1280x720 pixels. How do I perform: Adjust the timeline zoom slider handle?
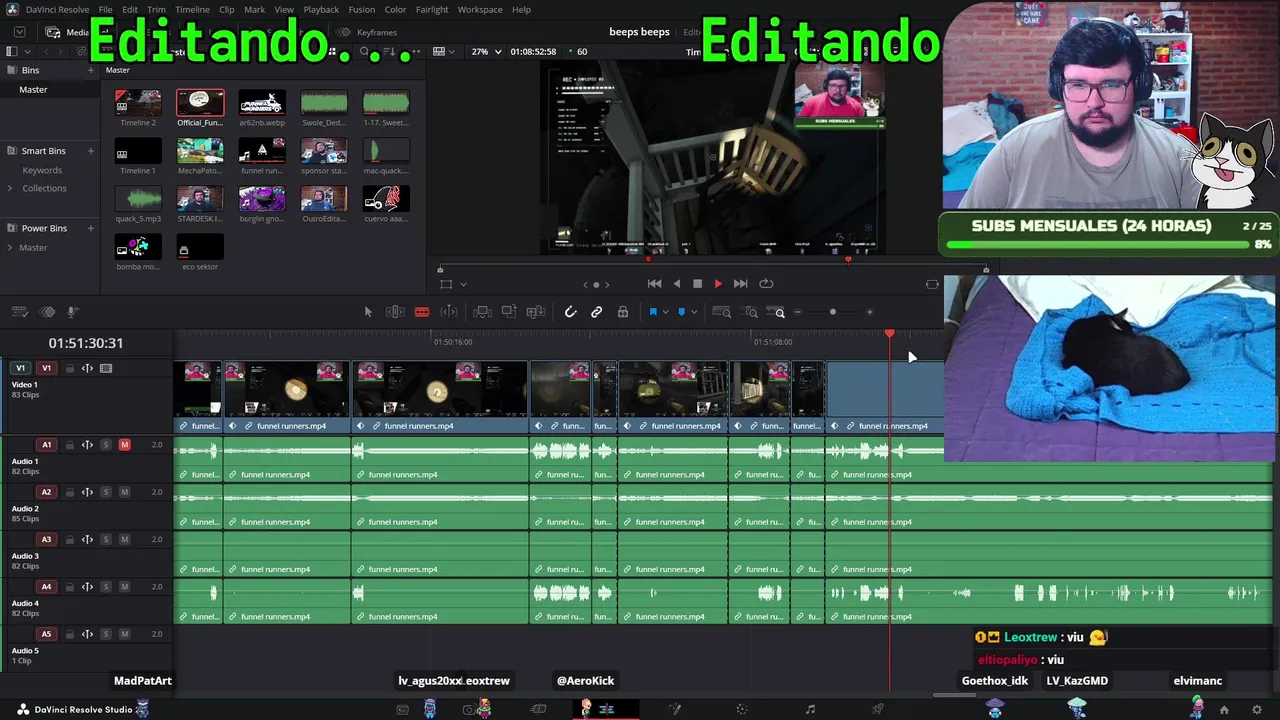pyautogui.click(x=833, y=312)
